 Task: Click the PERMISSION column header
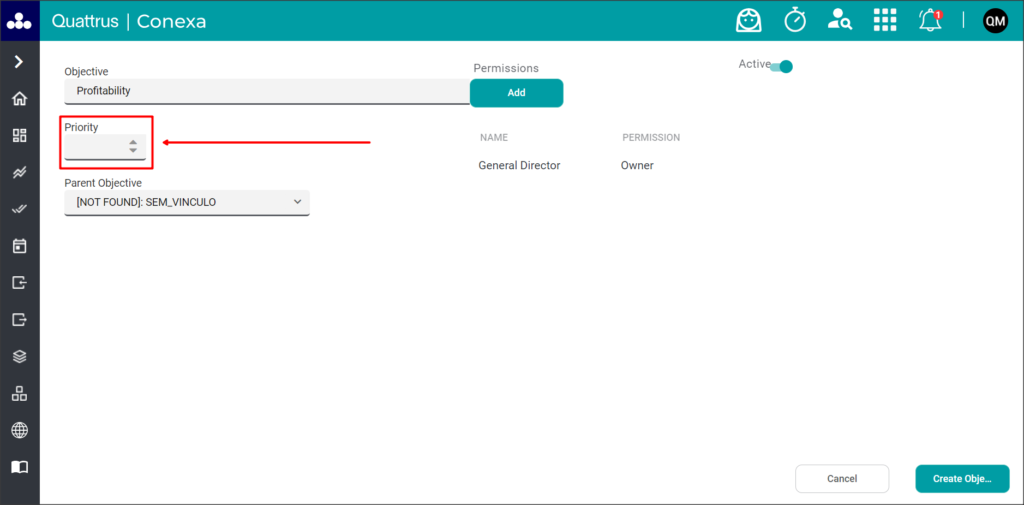[651, 138]
